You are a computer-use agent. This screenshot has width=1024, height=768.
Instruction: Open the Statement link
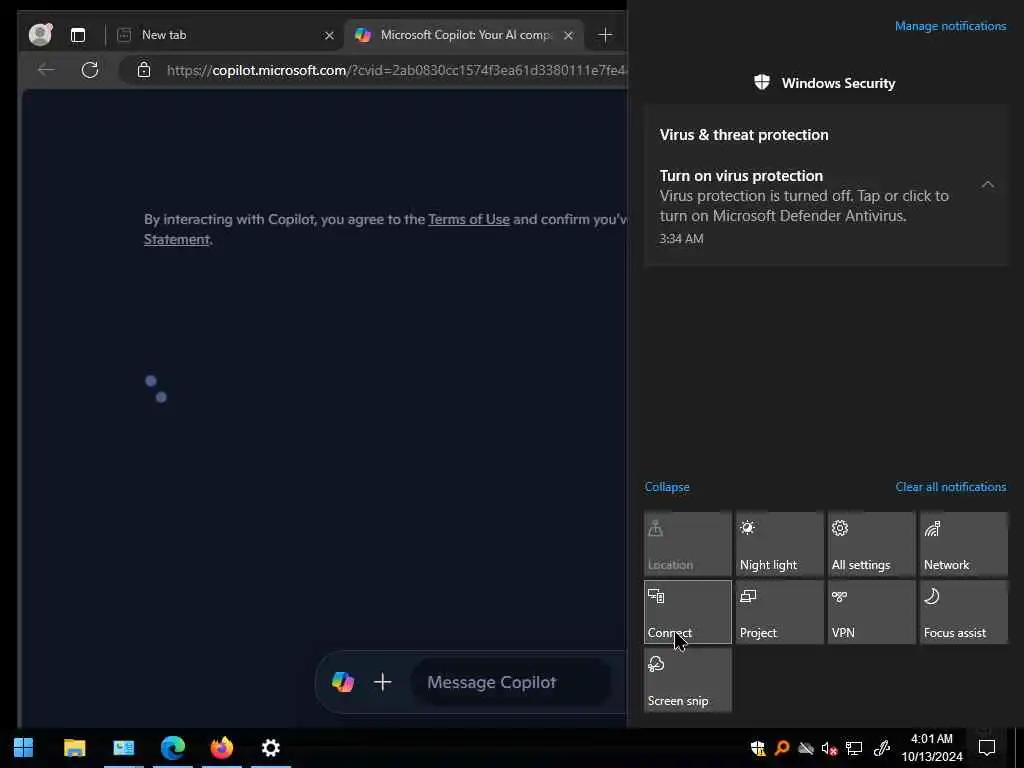[x=177, y=240]
